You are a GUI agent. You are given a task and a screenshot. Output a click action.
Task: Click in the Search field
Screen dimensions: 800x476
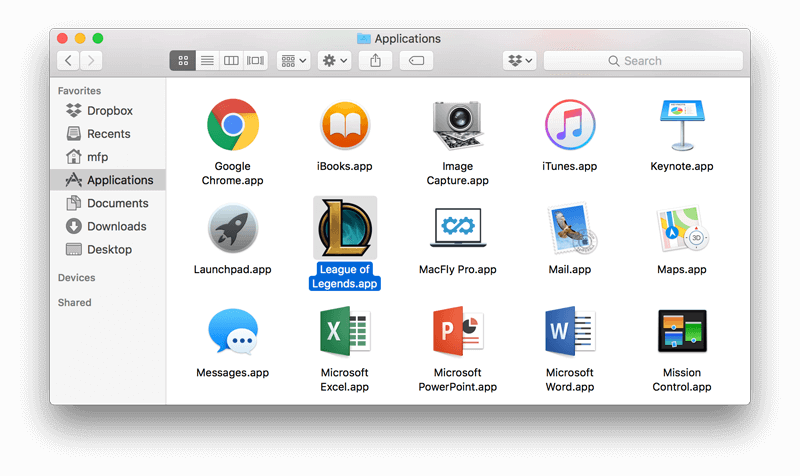click(643, 61)
